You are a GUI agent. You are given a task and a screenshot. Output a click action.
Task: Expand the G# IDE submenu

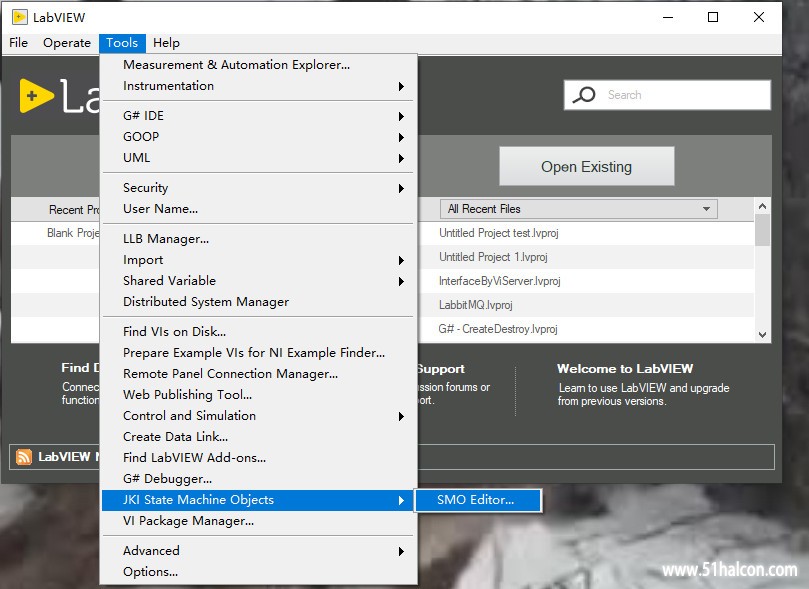pos(258,116)
